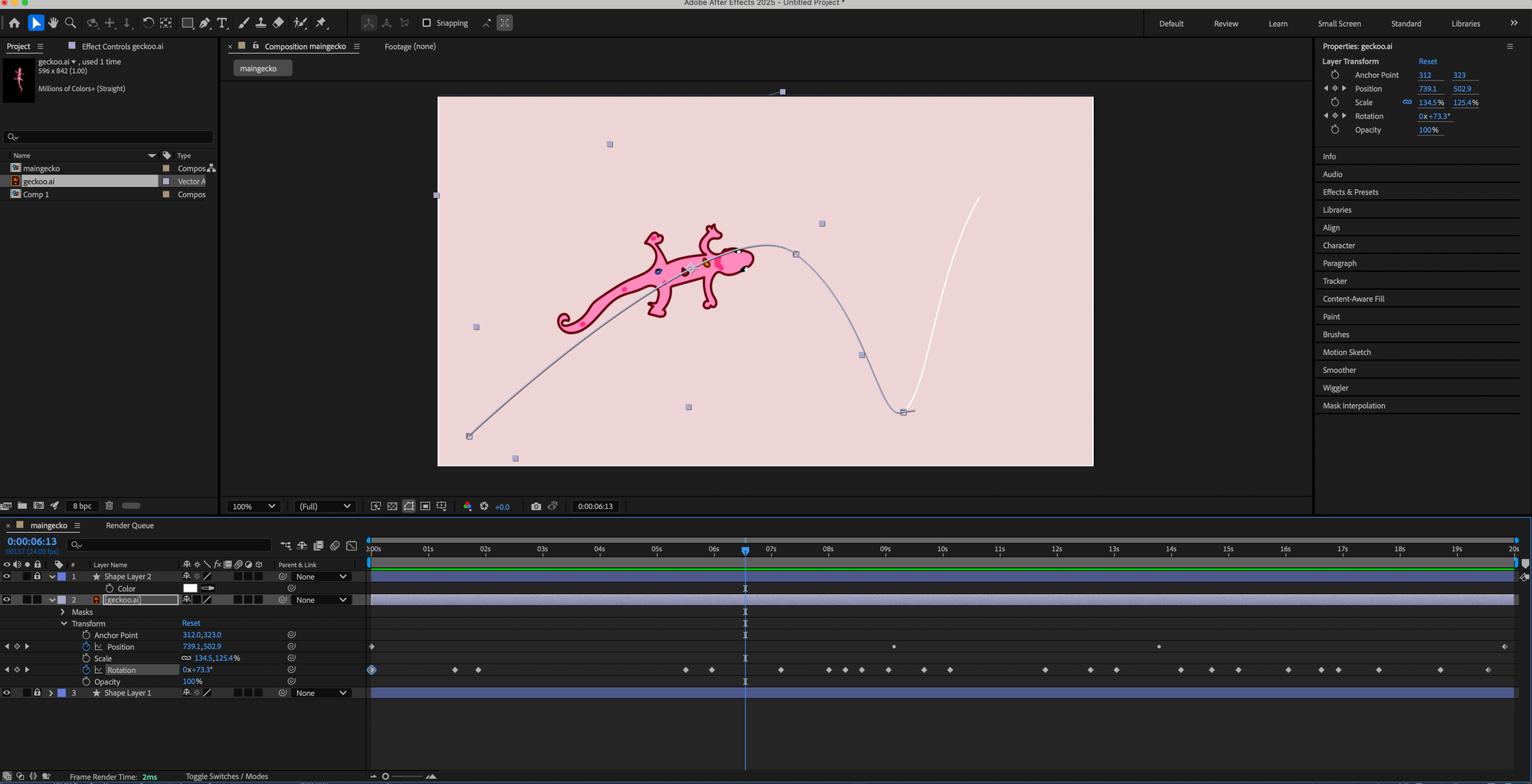Toggle the Rotation stopwatch
1532x784 pixels.
pos(86,670)
